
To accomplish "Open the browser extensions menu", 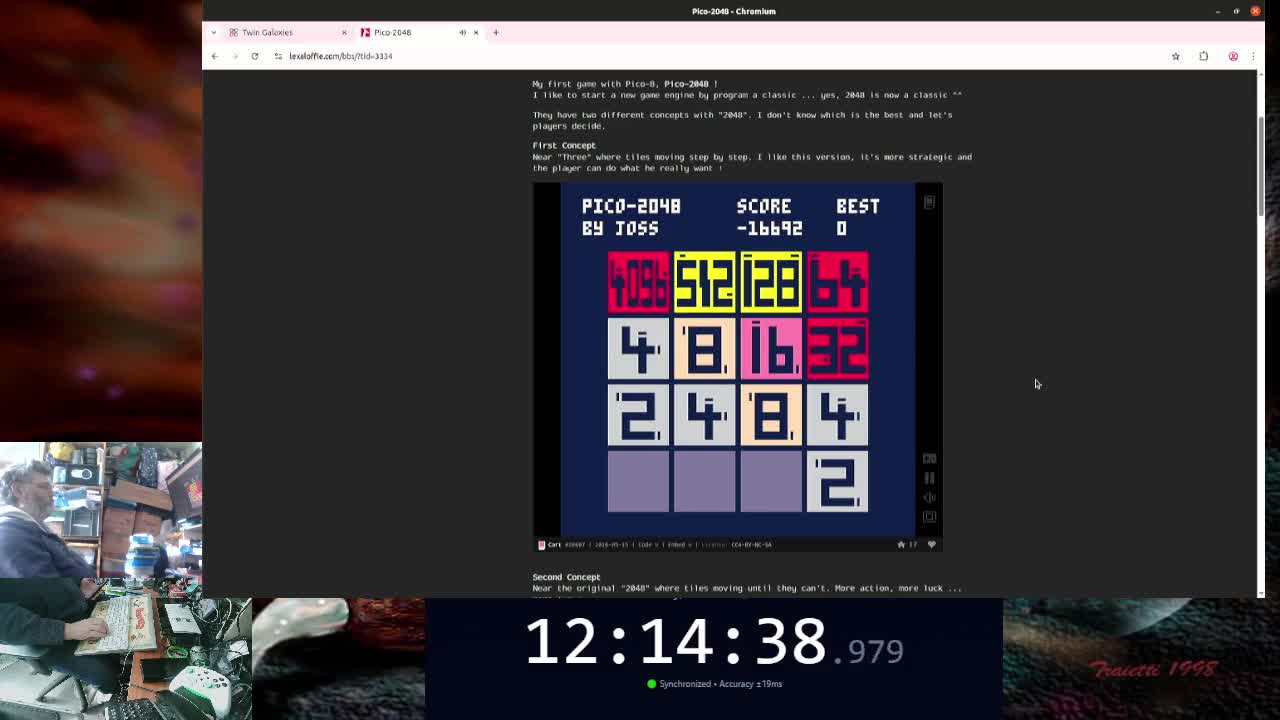I will (1204, 56).
